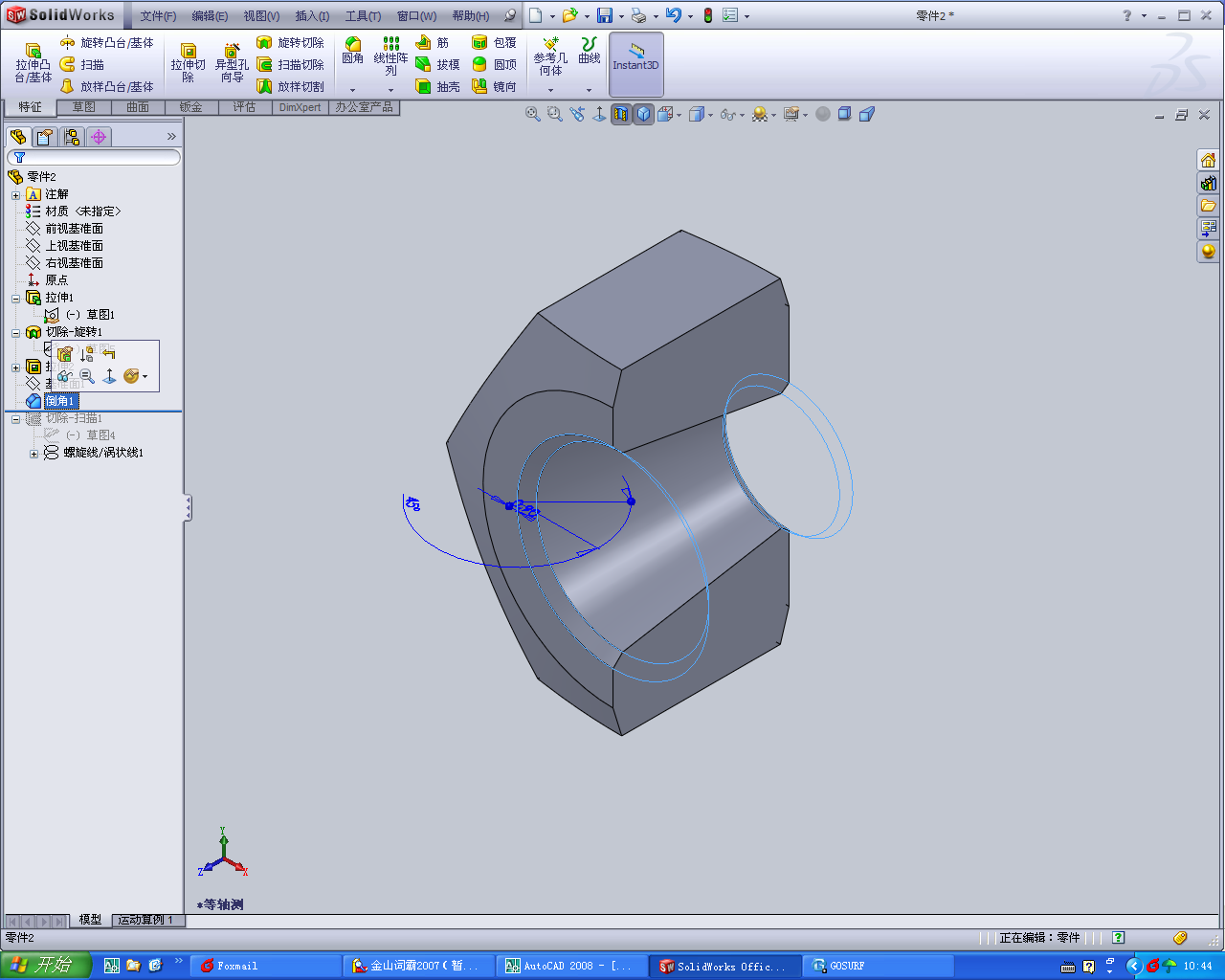Open the 参考几何体 reference geometry tool
Image resolution: width=1225 pixels, height=980 pixels.
pyautogui.click(x=550, y=56)
